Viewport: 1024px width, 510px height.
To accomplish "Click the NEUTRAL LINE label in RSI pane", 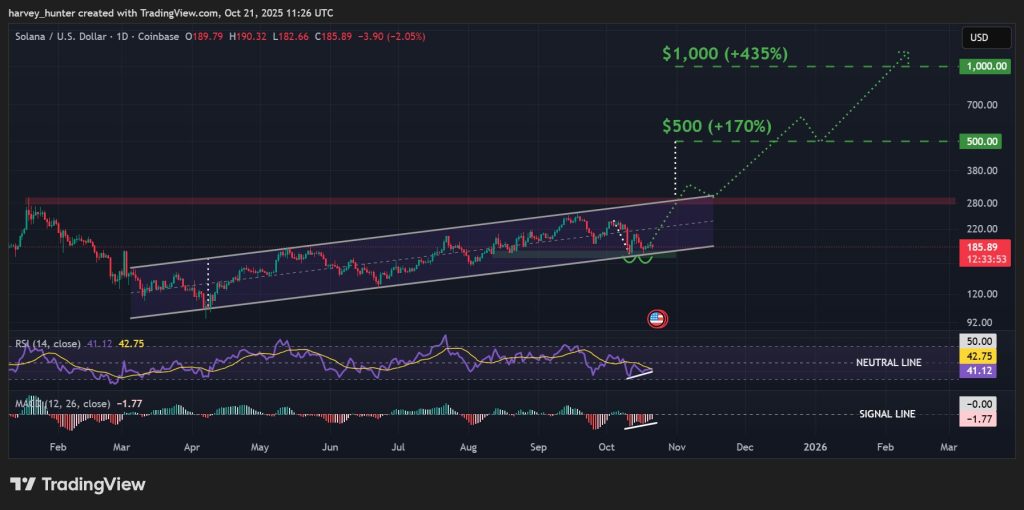I will 887,362.
